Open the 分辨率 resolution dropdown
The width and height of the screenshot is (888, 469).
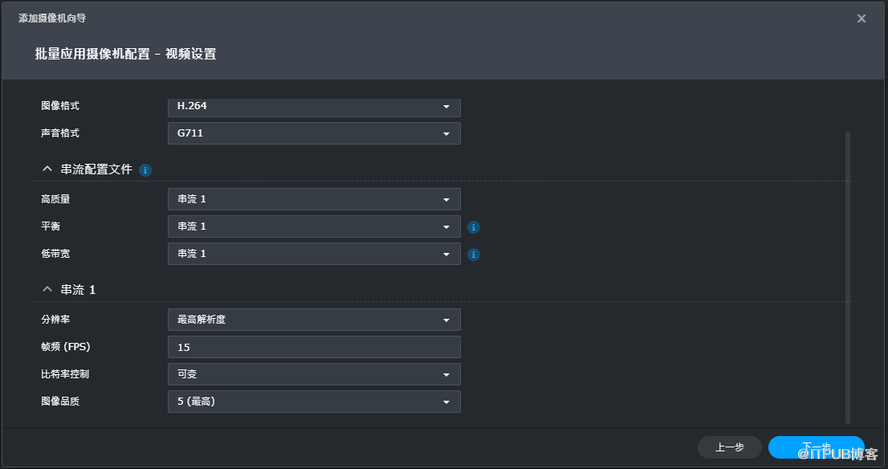click(x=314, y=320)
